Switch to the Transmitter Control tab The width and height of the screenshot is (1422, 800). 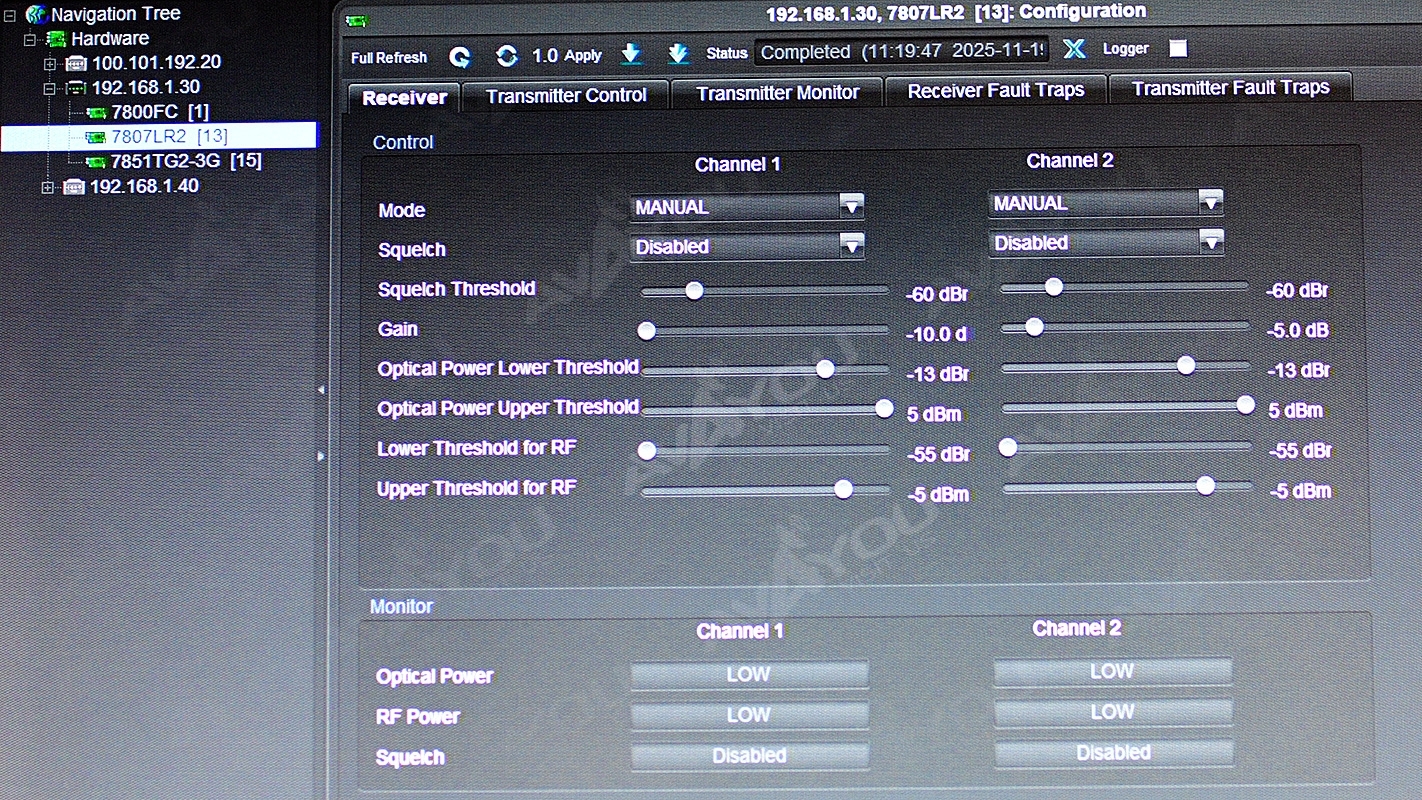coord(566,95)
